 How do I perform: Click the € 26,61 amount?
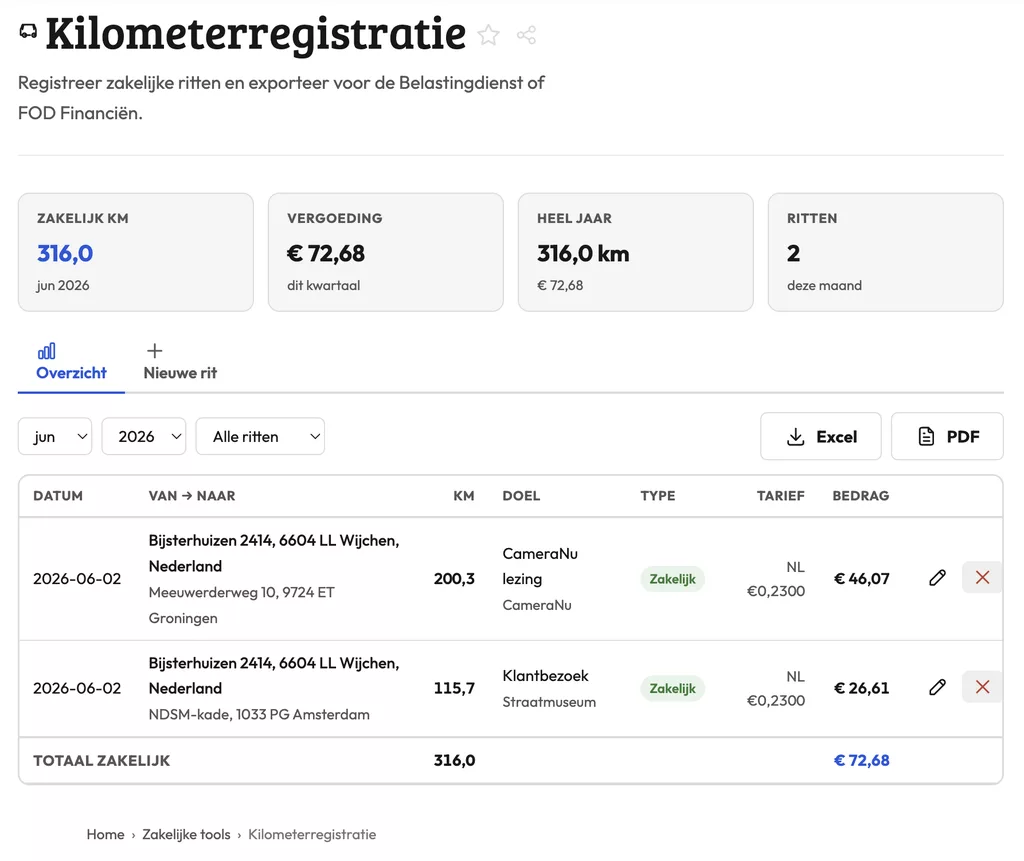[x=861, y=689]
